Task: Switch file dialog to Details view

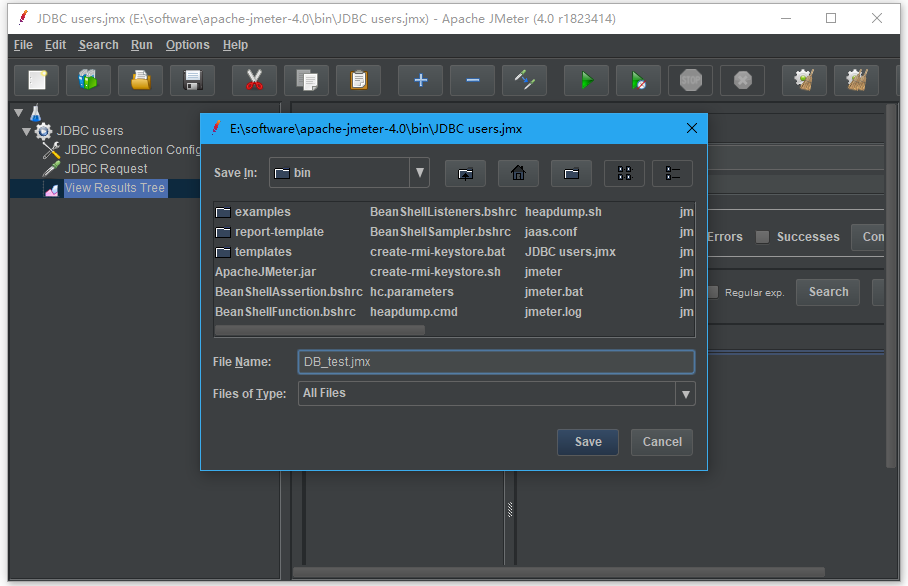Action: tap(672, 173)
